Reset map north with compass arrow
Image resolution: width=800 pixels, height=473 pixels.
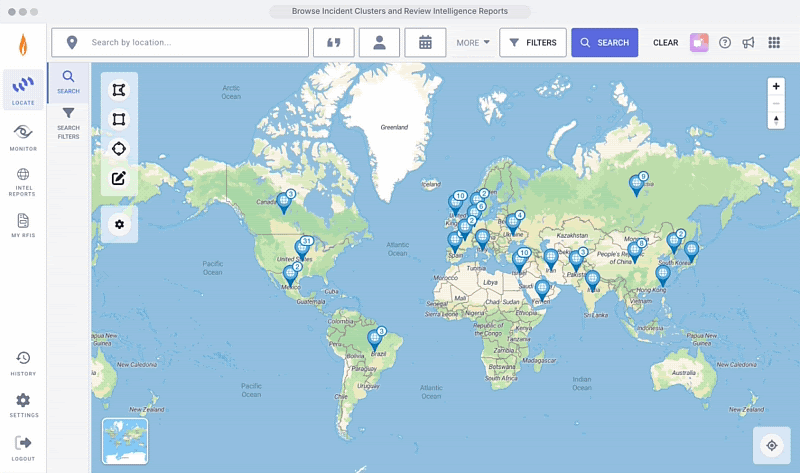coord(776,120)
